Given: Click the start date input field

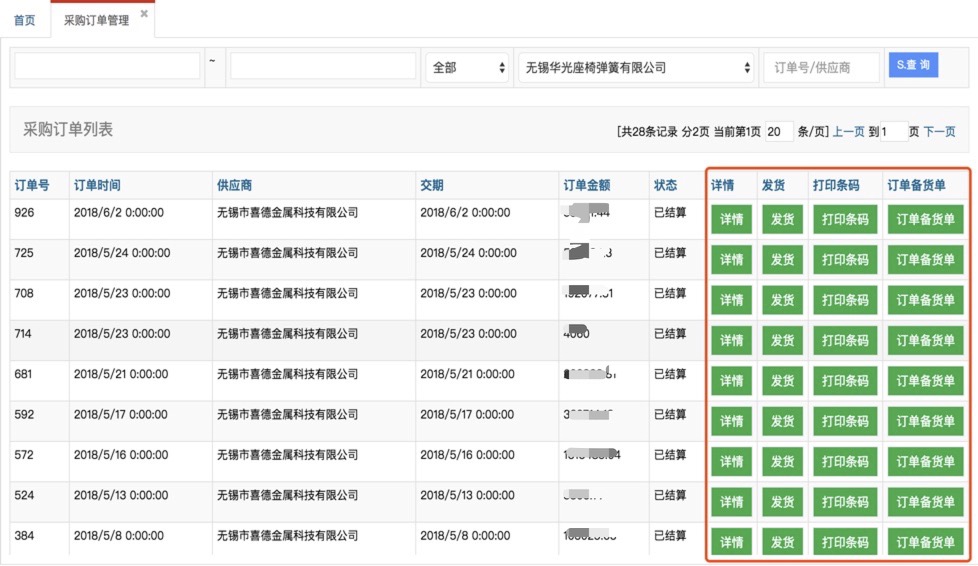Looking at the screenshot, I should (107, 66).
